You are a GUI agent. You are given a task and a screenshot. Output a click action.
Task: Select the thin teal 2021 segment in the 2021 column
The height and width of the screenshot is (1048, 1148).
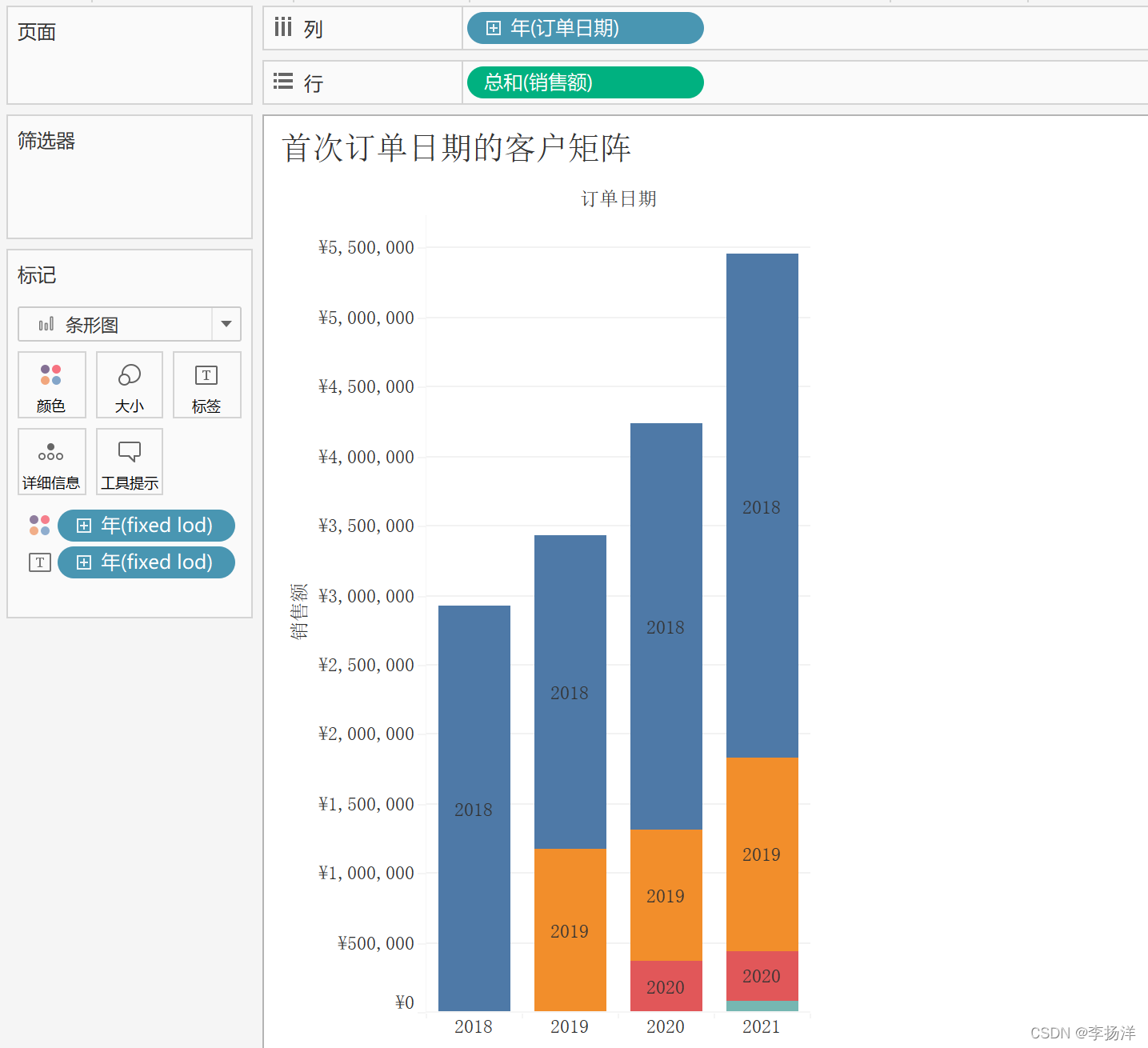[x=762, y=1006]
